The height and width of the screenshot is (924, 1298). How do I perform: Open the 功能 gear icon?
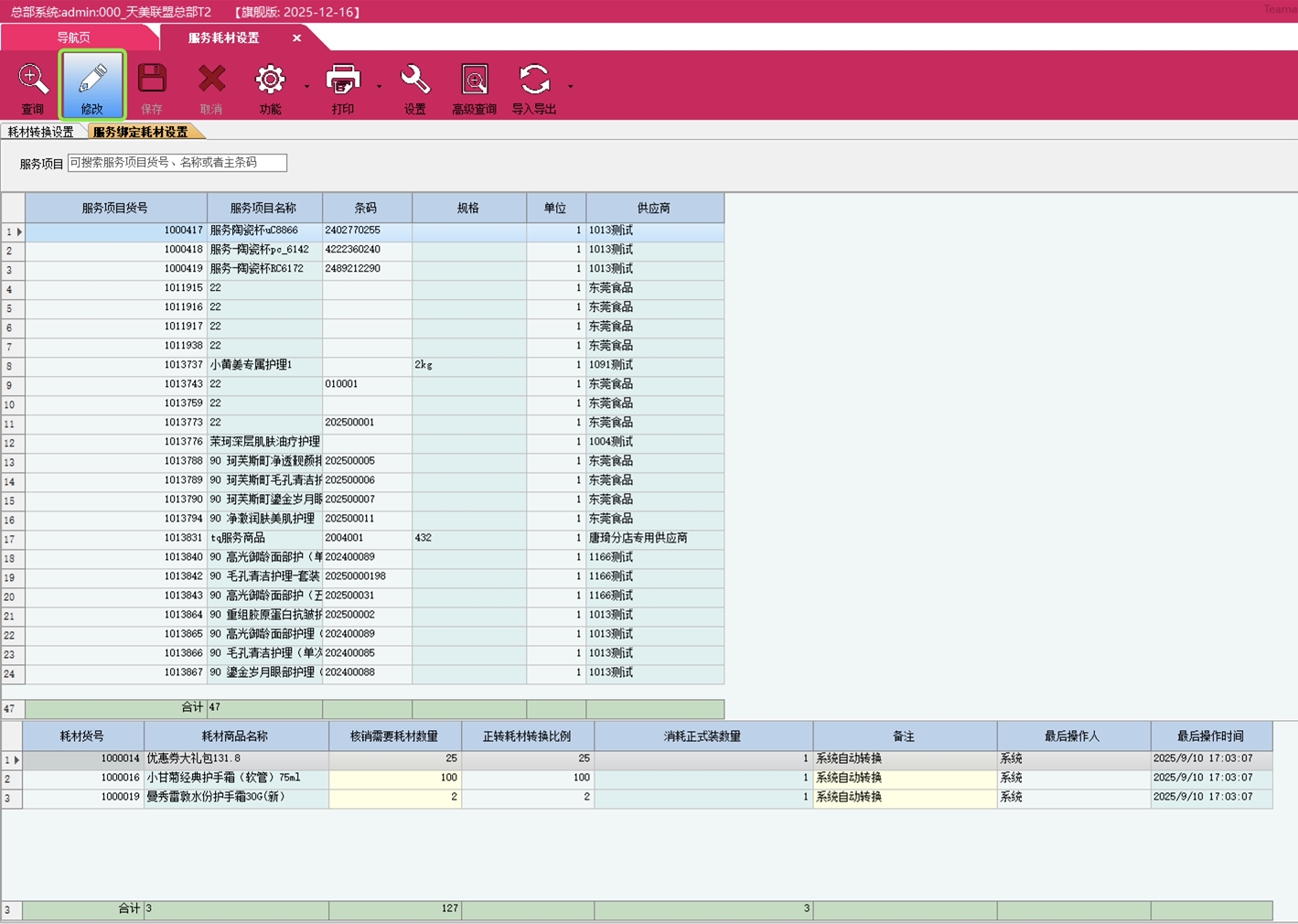point(270,81)
